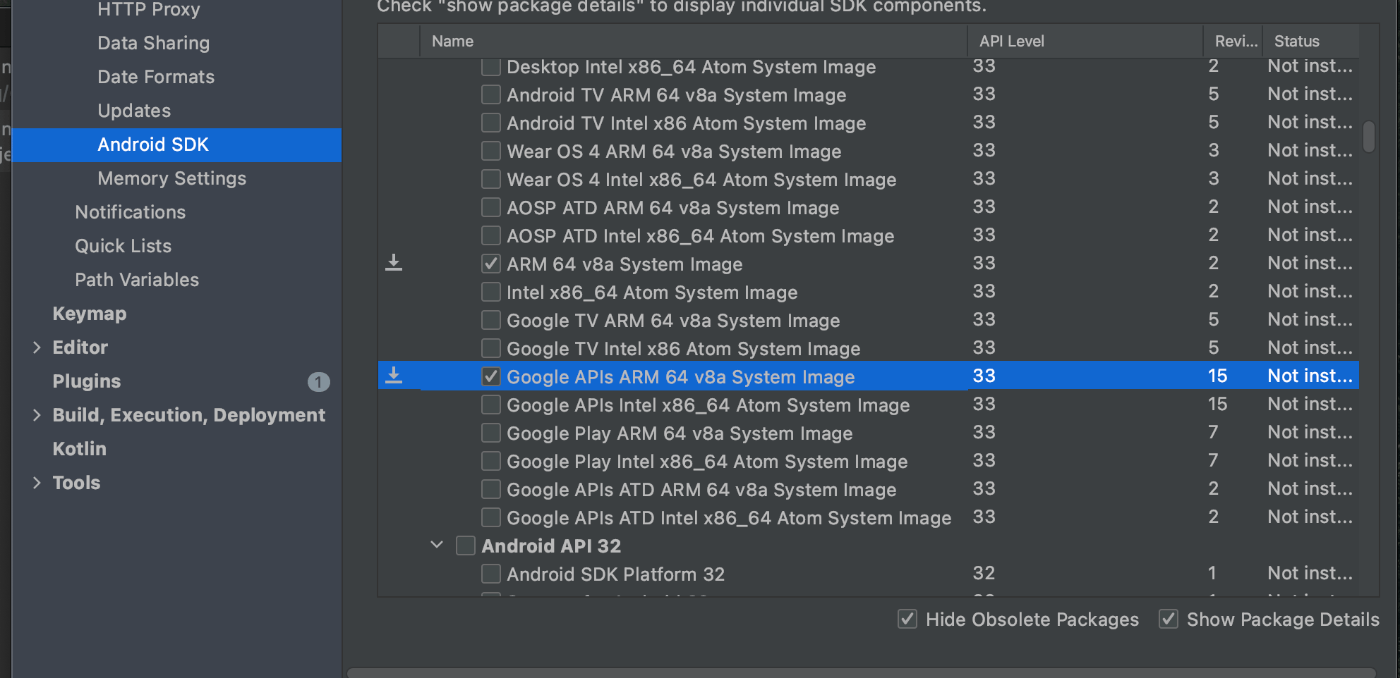Check Android SDK Platform 32 checkbox
This screenshot has height=678, width=1400.
(x=491, y=574)
